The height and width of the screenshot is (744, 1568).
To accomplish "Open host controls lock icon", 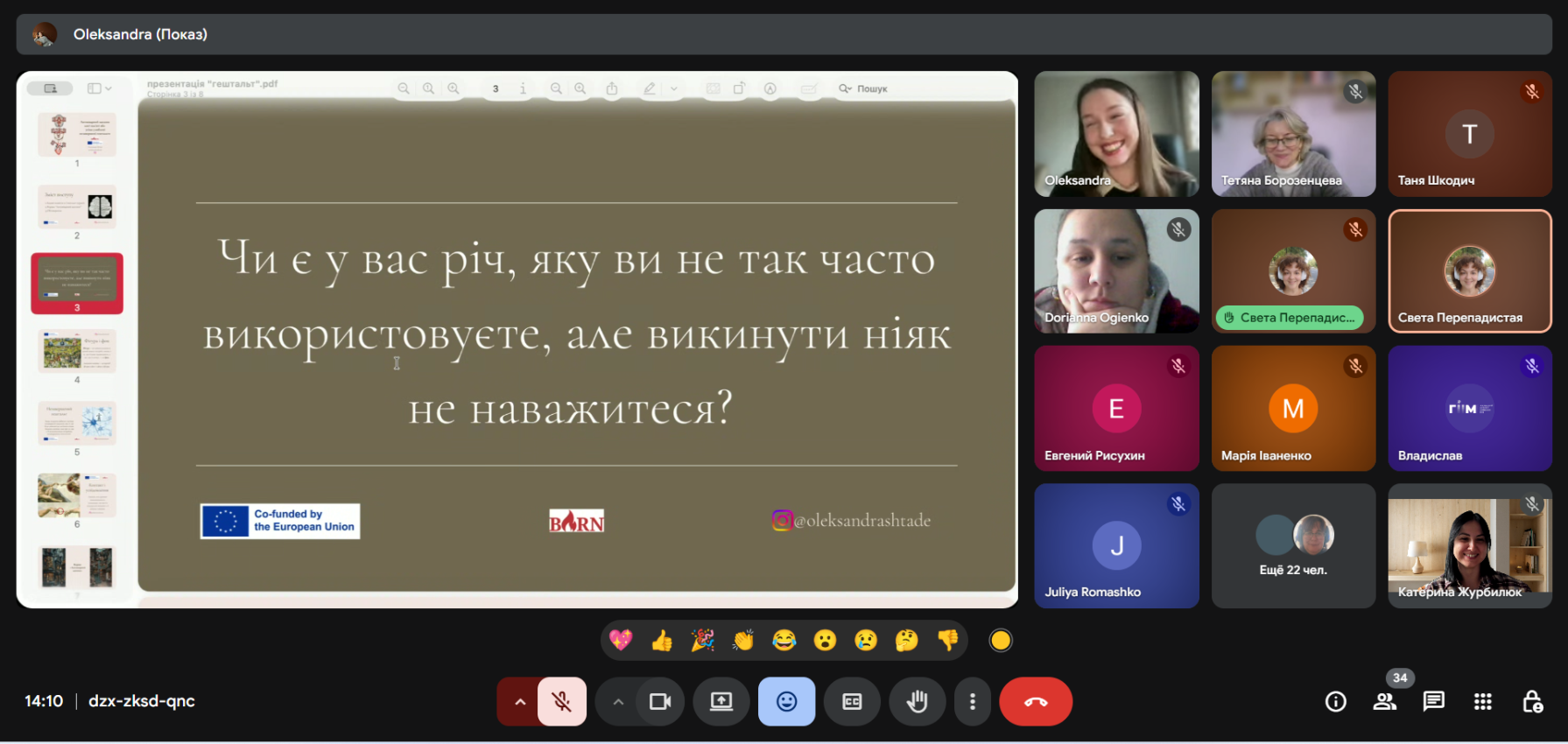I will pyautogui.click(x=1532, y=701).
